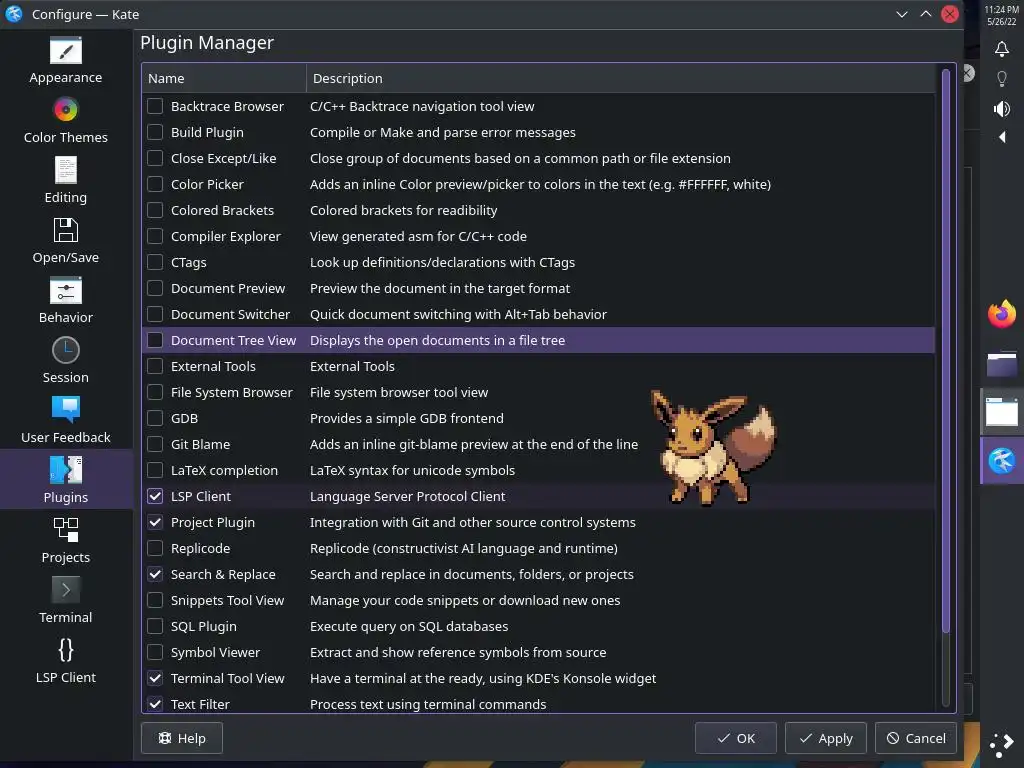Screen dimensions: 1024x768
Task: Enable the LaTeX completion plugin
Action: click(155, 470)
